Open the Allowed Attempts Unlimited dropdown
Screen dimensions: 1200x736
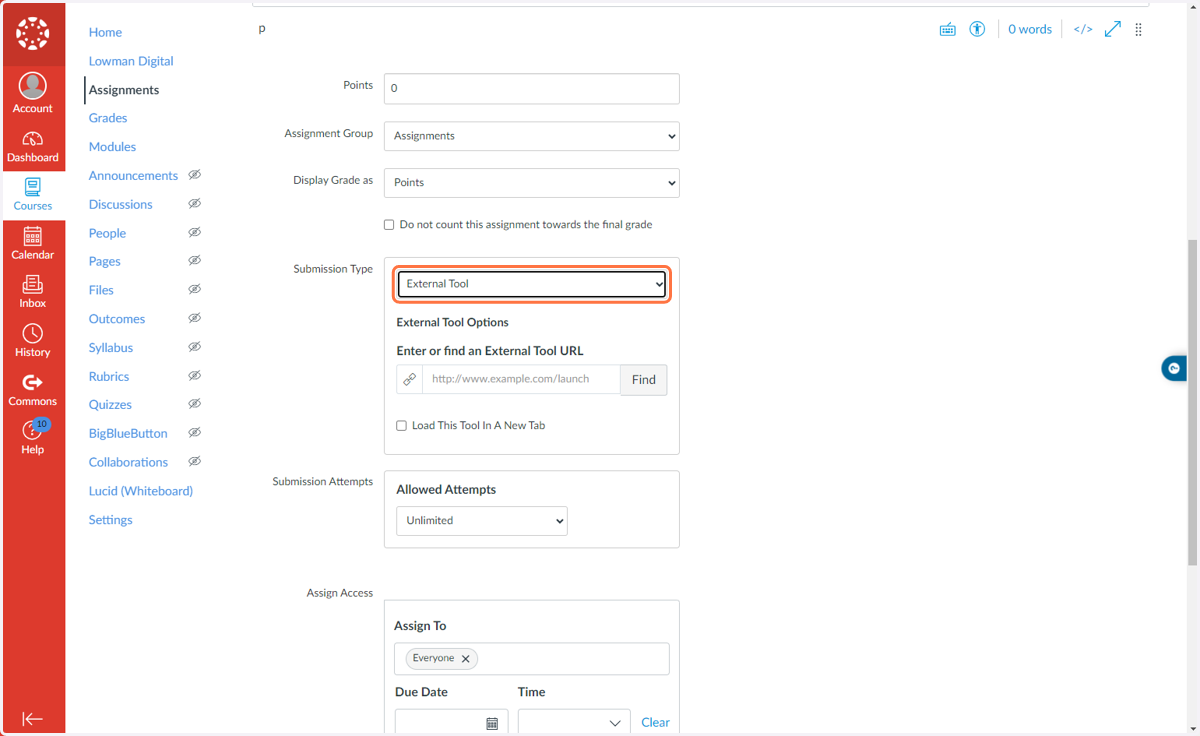pos(482,521)
